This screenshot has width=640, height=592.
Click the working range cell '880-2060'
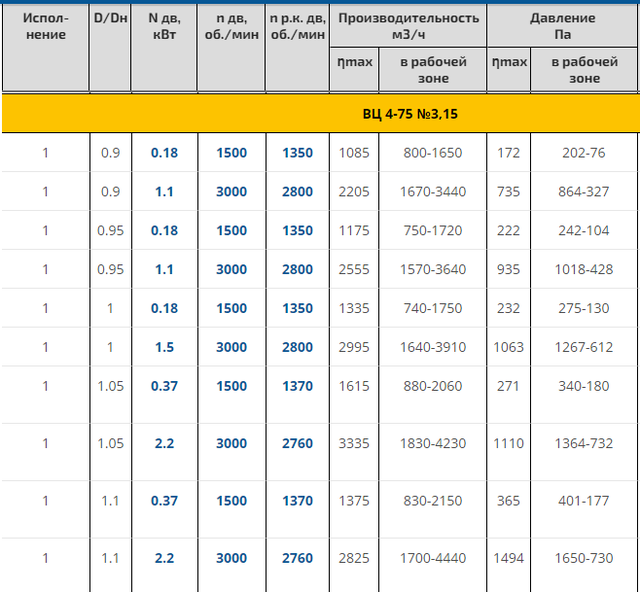click(432, 386)
